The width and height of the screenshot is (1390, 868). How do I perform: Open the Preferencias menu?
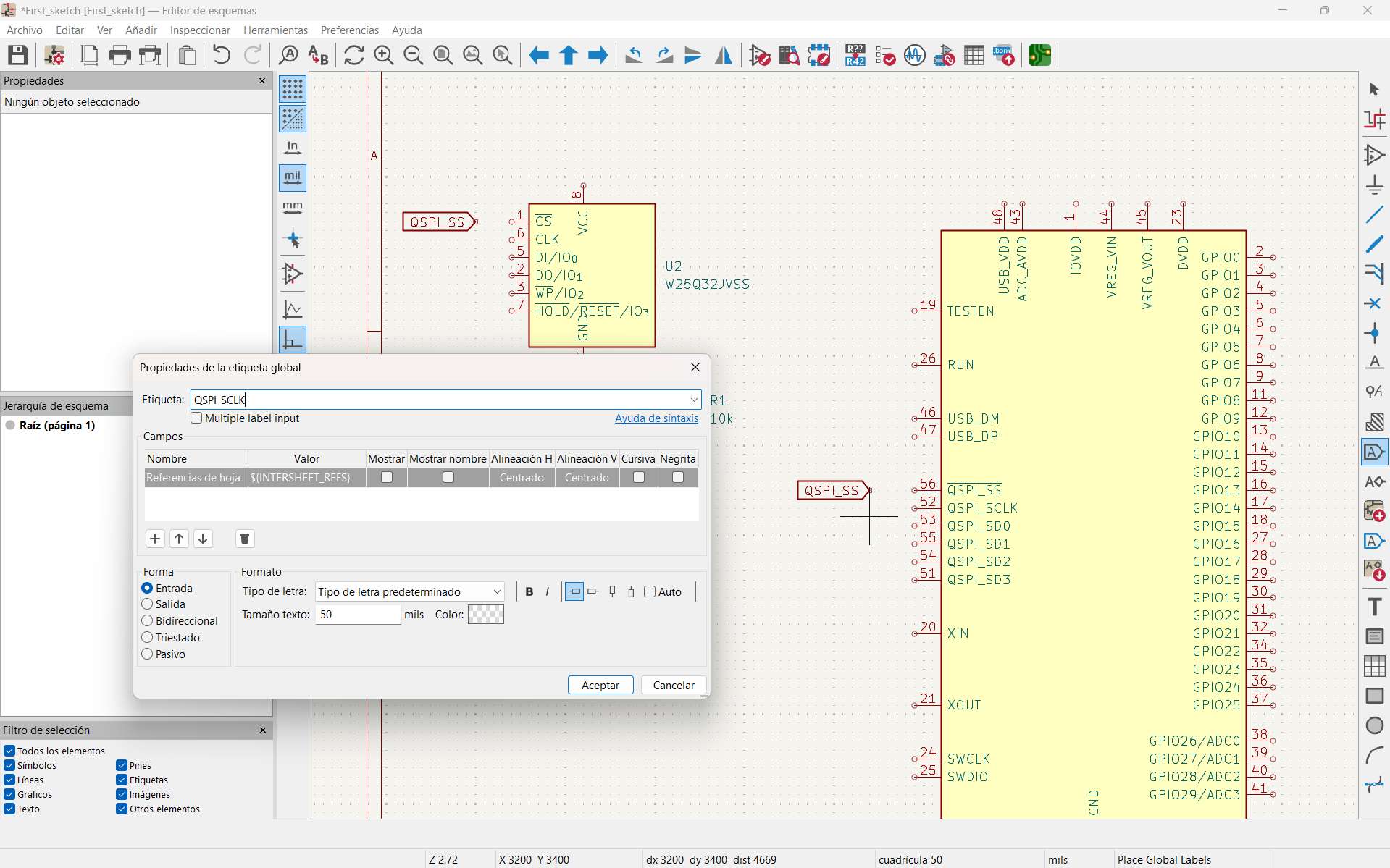click(x=350, y=30)
